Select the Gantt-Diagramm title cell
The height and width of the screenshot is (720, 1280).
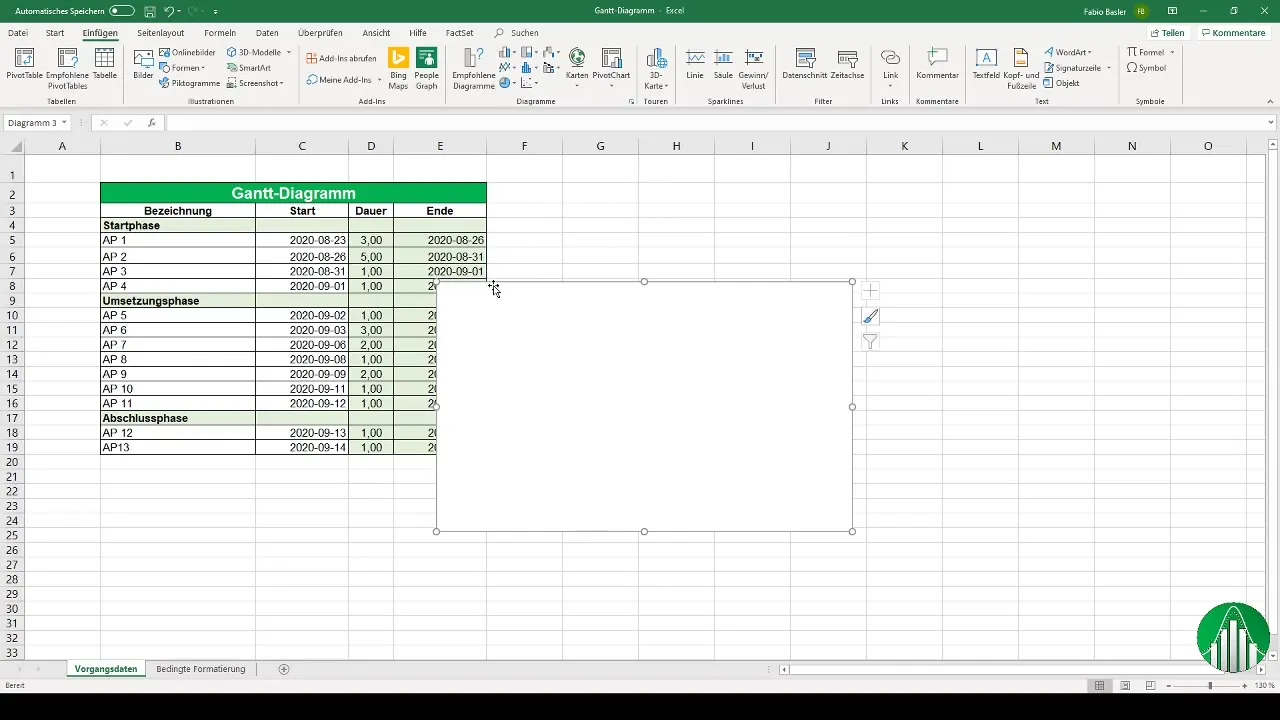293,193
